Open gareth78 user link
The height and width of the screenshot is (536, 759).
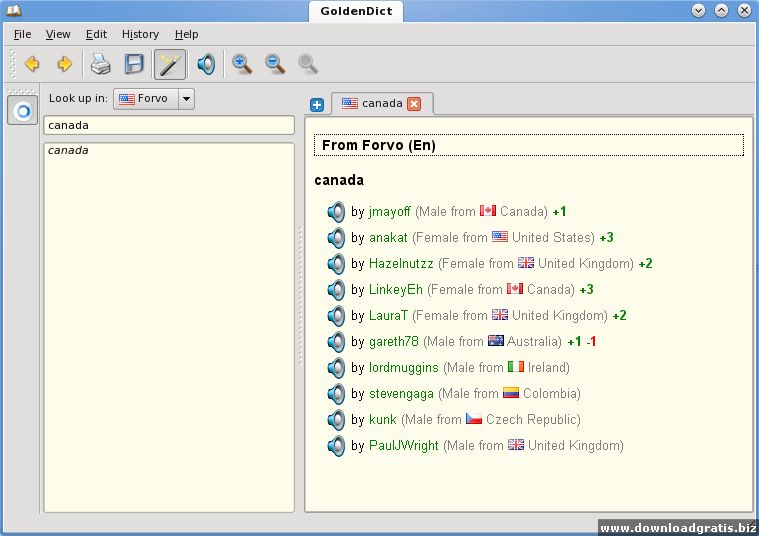tap(394, 342)
